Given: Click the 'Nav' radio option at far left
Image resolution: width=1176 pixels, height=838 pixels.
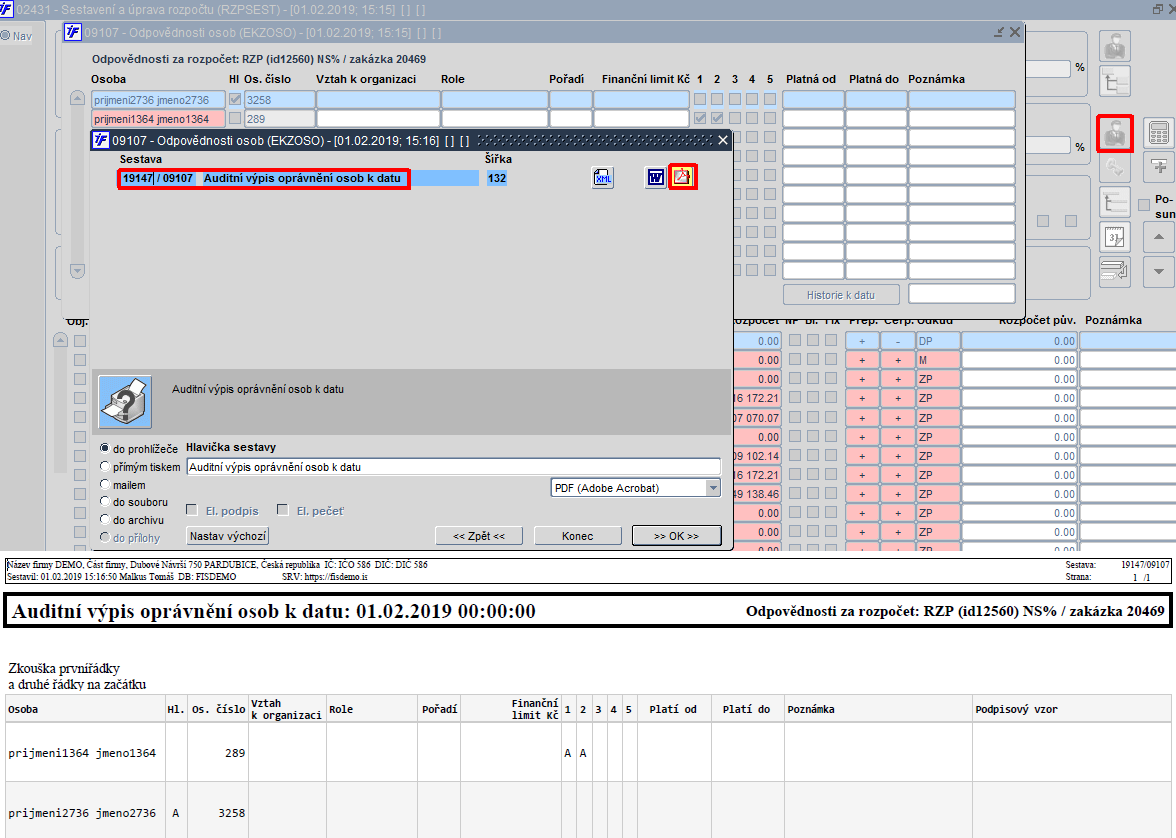Looking at the screenshot, I should coord(5,35).
